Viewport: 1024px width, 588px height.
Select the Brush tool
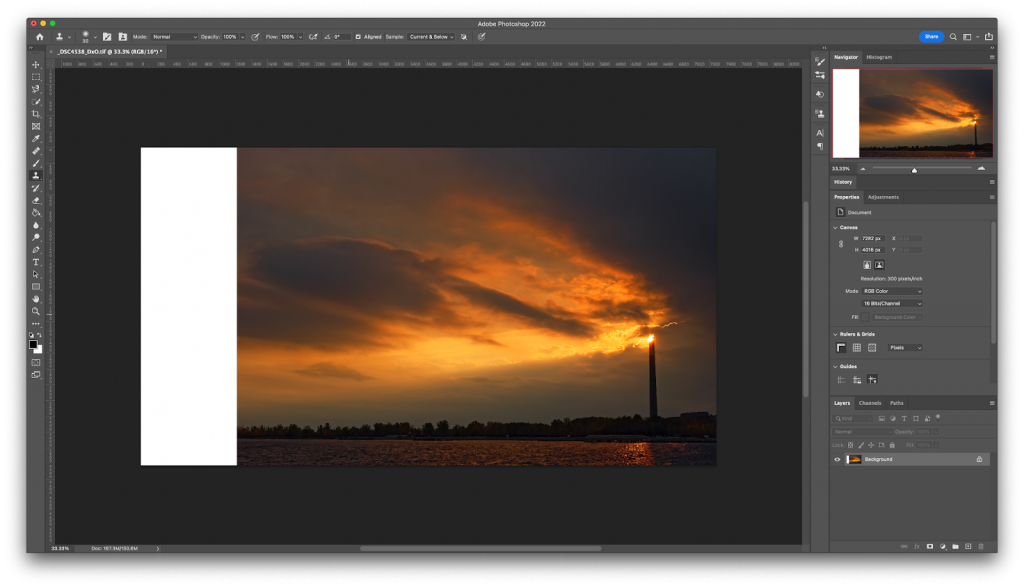tap(35, 164)
